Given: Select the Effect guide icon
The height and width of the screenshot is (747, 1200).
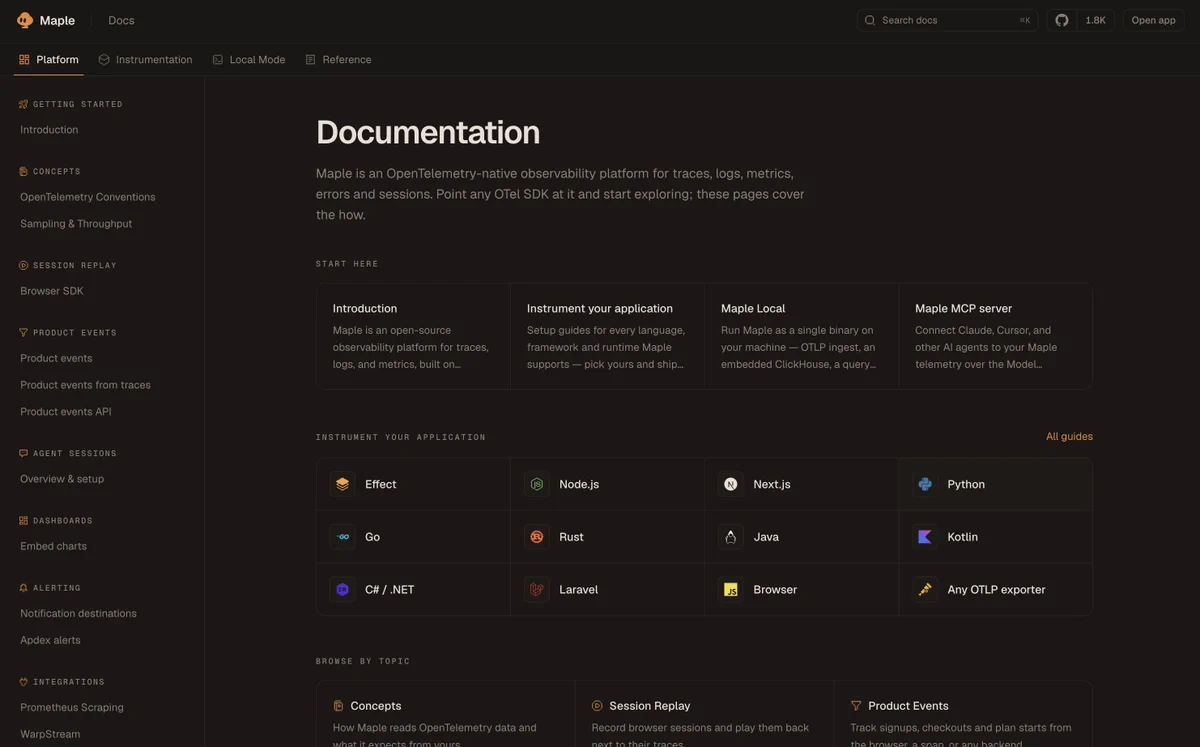Looking at the screenshot, I should click(x=343, y=484).
